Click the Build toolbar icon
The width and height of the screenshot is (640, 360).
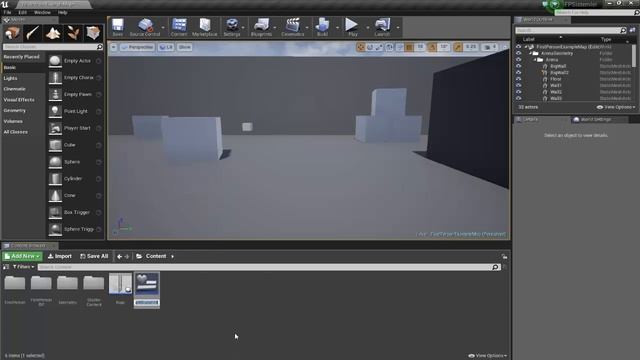coord(322,27)
